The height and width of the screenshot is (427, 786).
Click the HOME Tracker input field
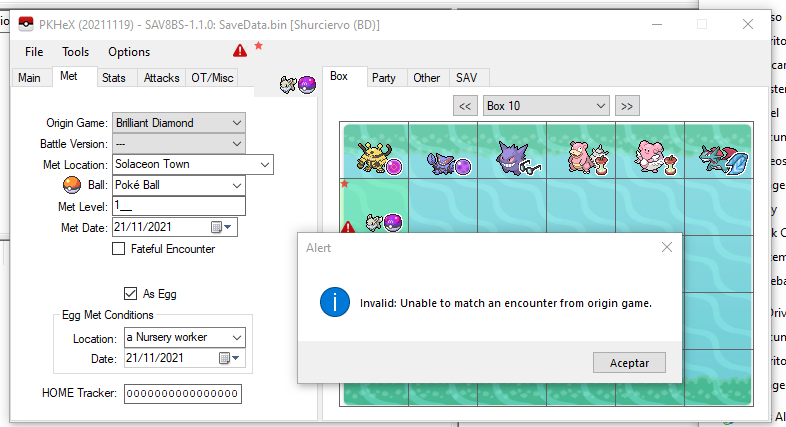(182, 393)
